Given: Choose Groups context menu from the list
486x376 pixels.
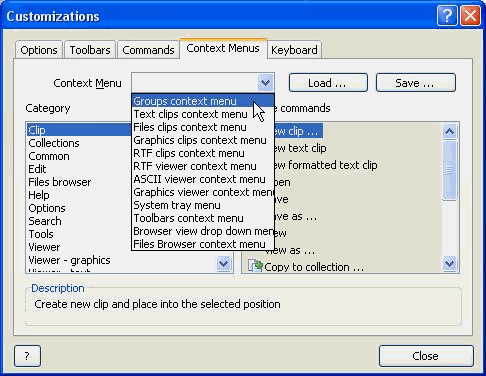Looking at the screenshot, I should pos(203,101).
